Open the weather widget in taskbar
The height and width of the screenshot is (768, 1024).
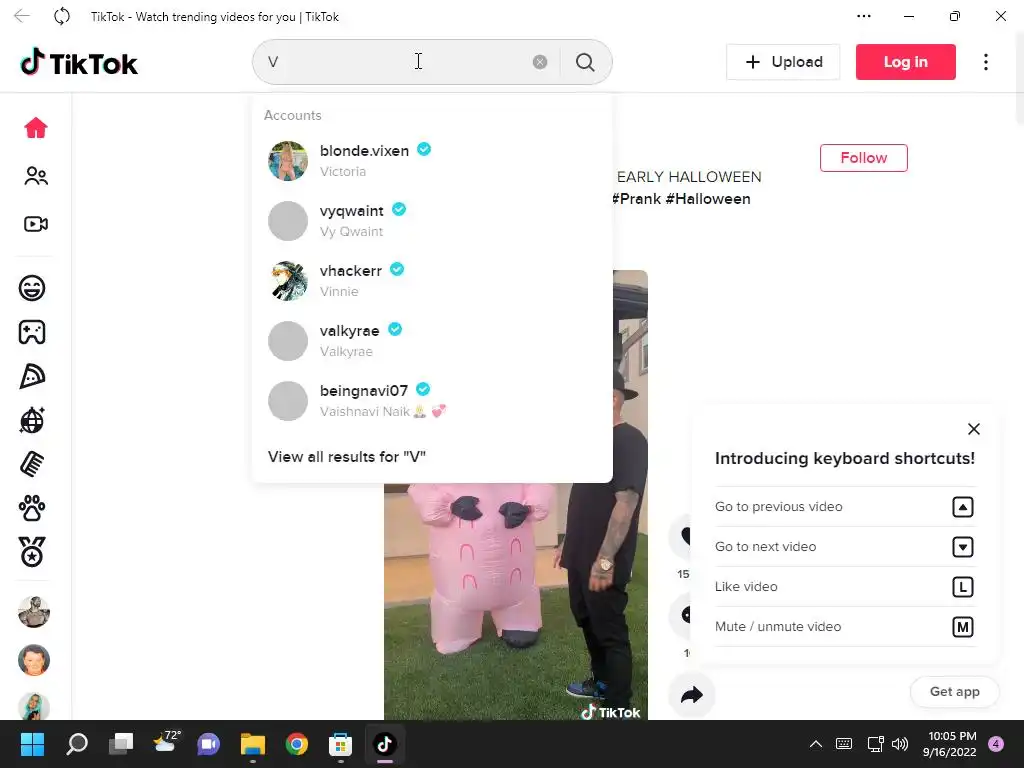tap(166, 741)
